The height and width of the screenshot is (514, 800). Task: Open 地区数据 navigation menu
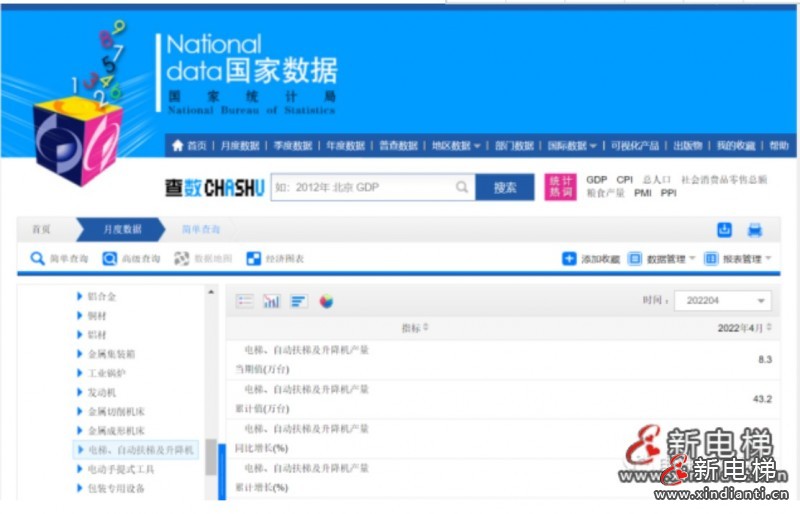(455, 145)
